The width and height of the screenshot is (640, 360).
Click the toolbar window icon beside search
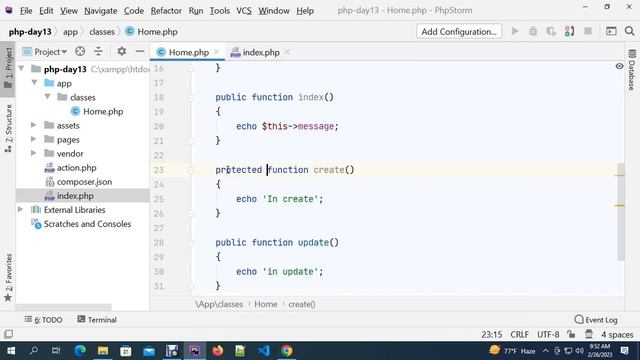611,31
